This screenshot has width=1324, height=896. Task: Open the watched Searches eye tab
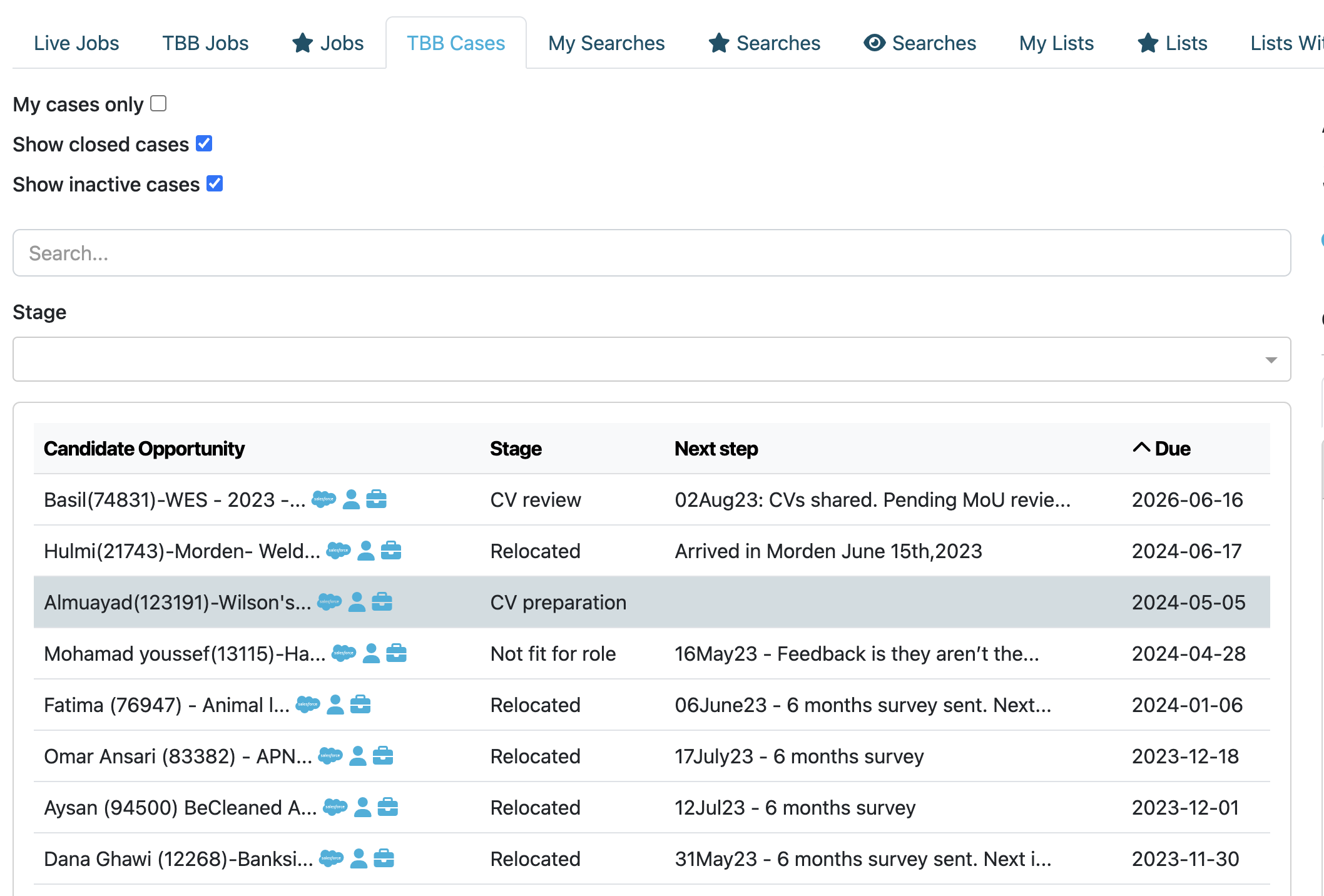(x=920, y=43)
